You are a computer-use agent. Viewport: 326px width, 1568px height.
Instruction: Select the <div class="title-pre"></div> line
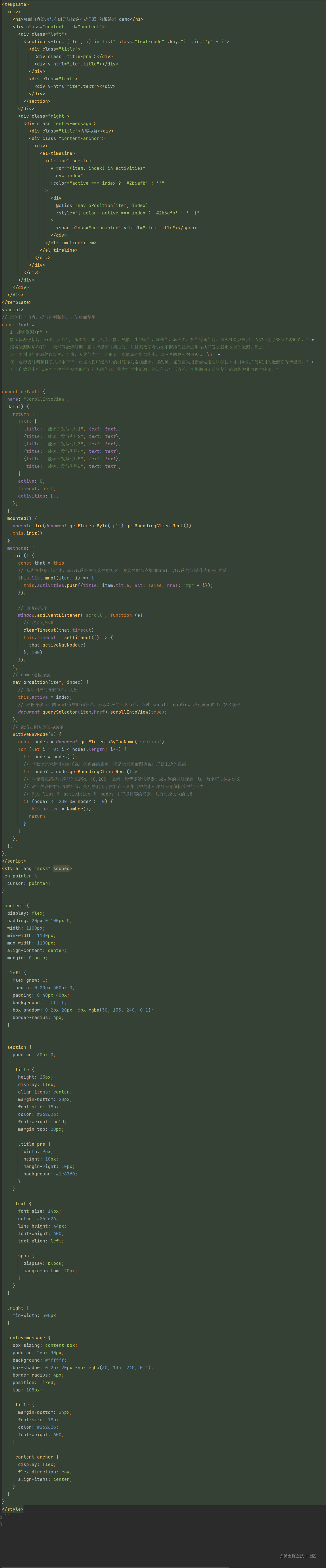tap(74, 57)
